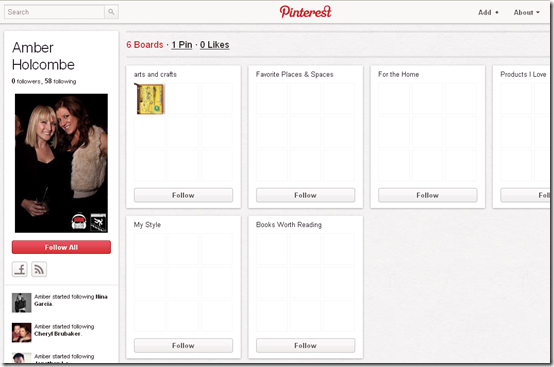The width and height of the screenshot is (554, 367).
Task: Click the Nina Garcia name link
Action: click(71, 300)
